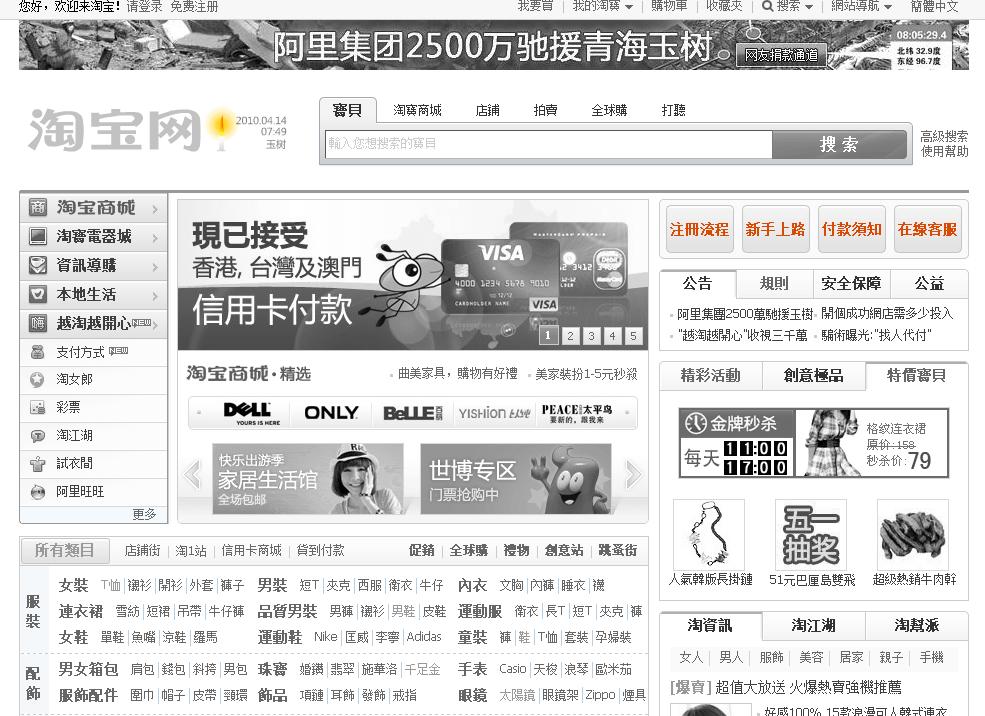Expand the 淘宝商城 sidebar arrow

pos(155,209)
